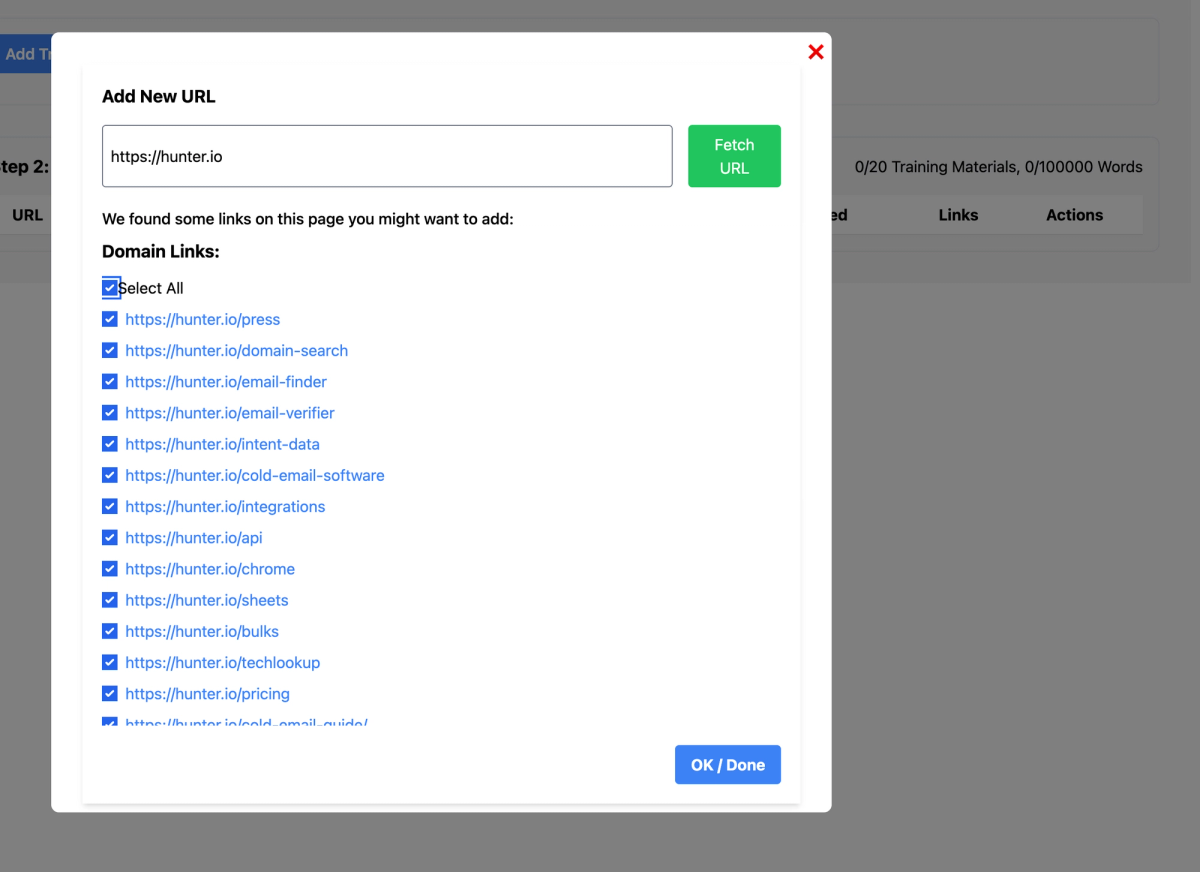This screenshot has width=1200, height=872.
Task: Open the hunter.io/sheets link
Action: (x=207, y=600)
